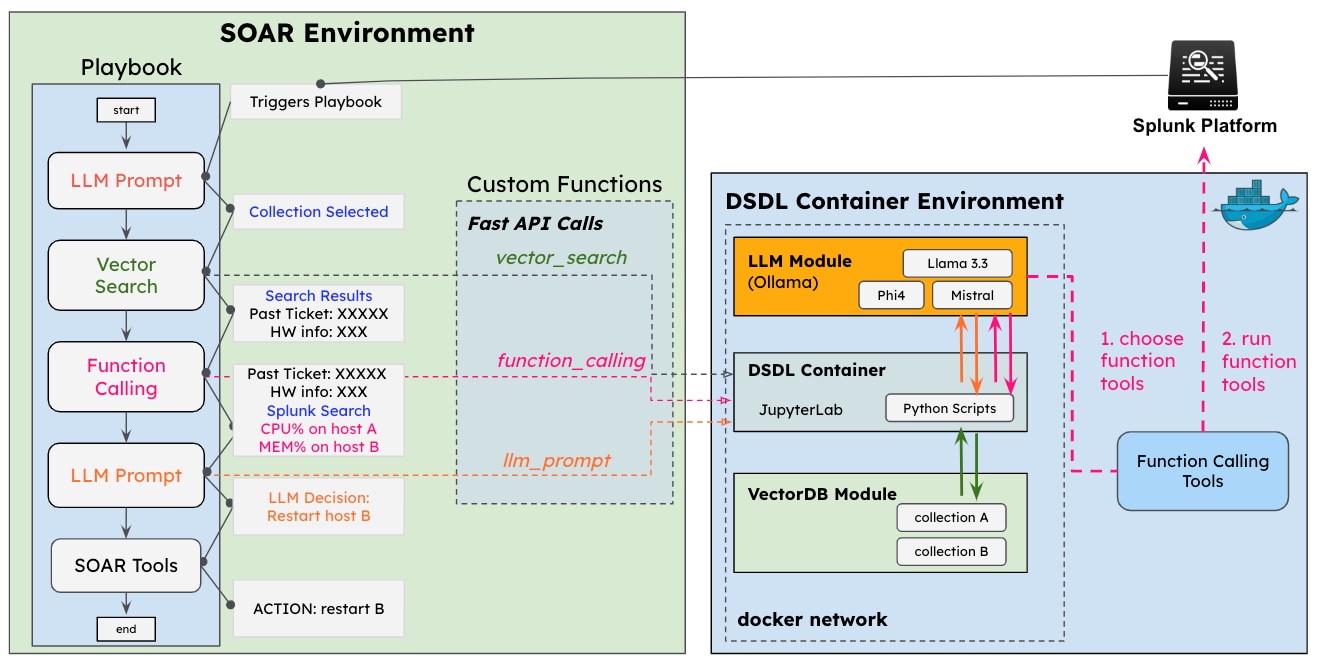Click the Vector Search playbook block
Image resolution: width=1318 pixels, height=665 pixels.
[126, 276]
